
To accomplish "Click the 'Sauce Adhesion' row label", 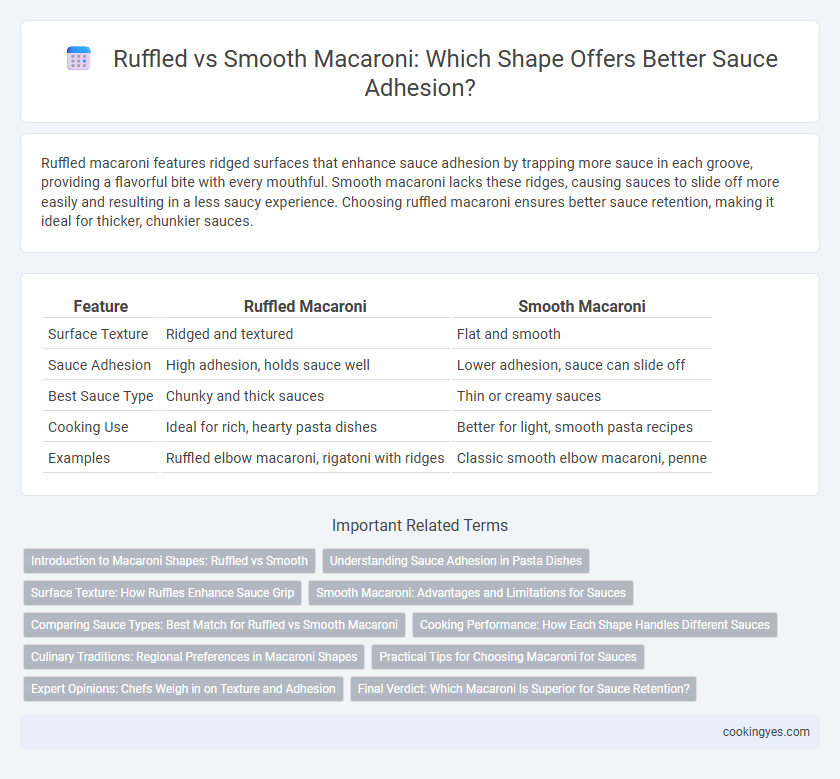I will pyautogui.click(x=101, y=365).
